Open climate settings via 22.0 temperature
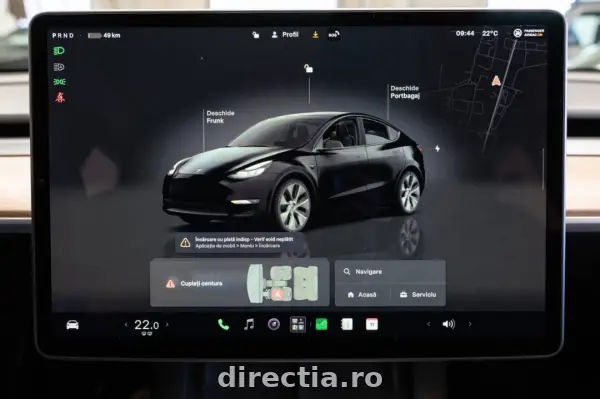The width and height of the screenshot is (600, 399). pos(147,325)
